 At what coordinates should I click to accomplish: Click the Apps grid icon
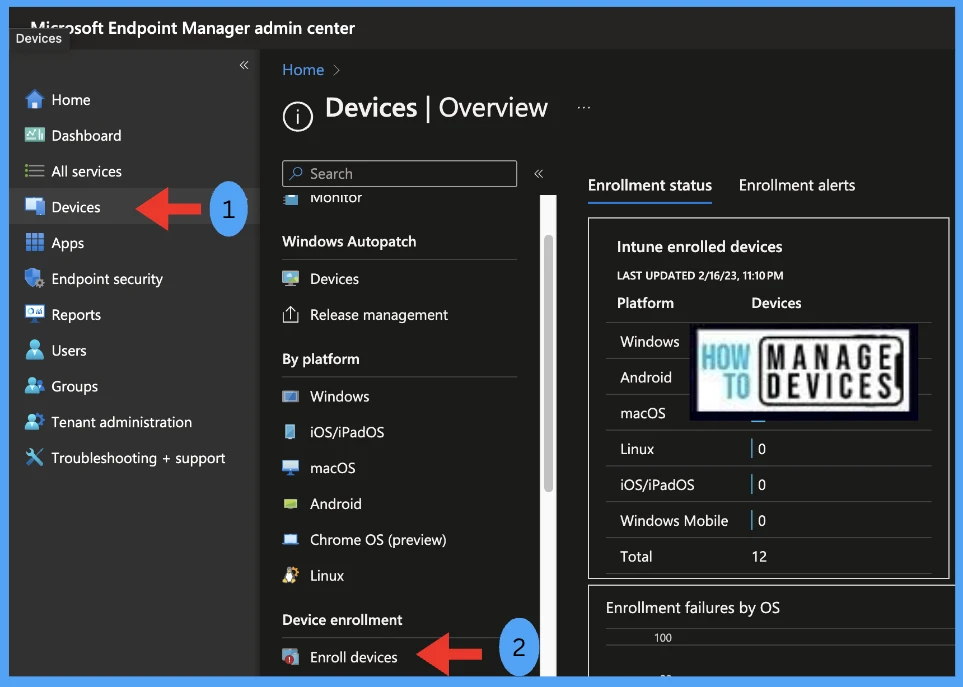pos(34,243)
